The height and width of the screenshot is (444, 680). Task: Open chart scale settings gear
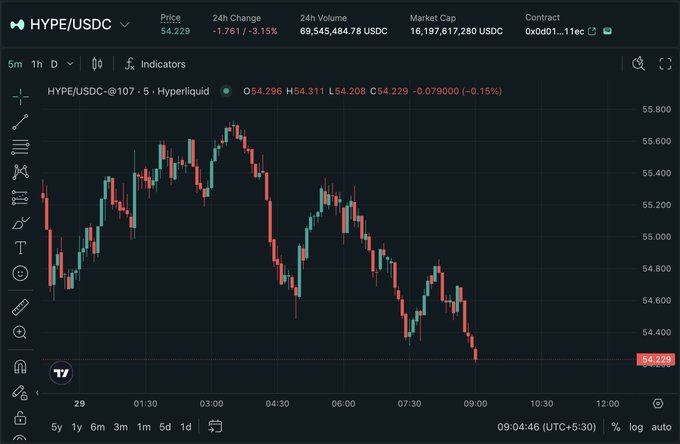pyautogui.click(x=658, y=404)
